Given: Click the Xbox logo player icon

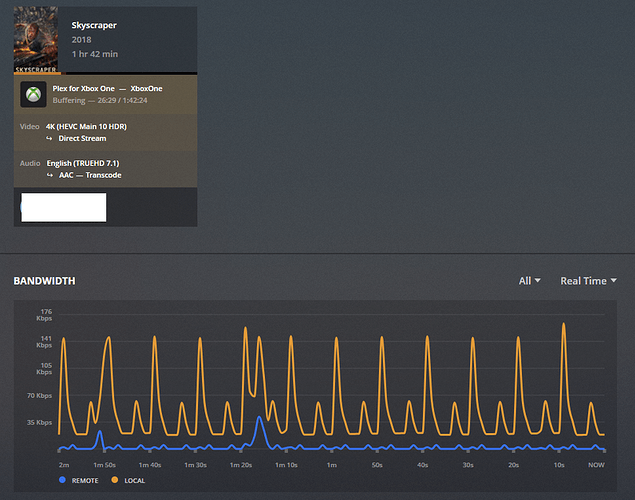Looking at the screenshot, I should [34, 94].
